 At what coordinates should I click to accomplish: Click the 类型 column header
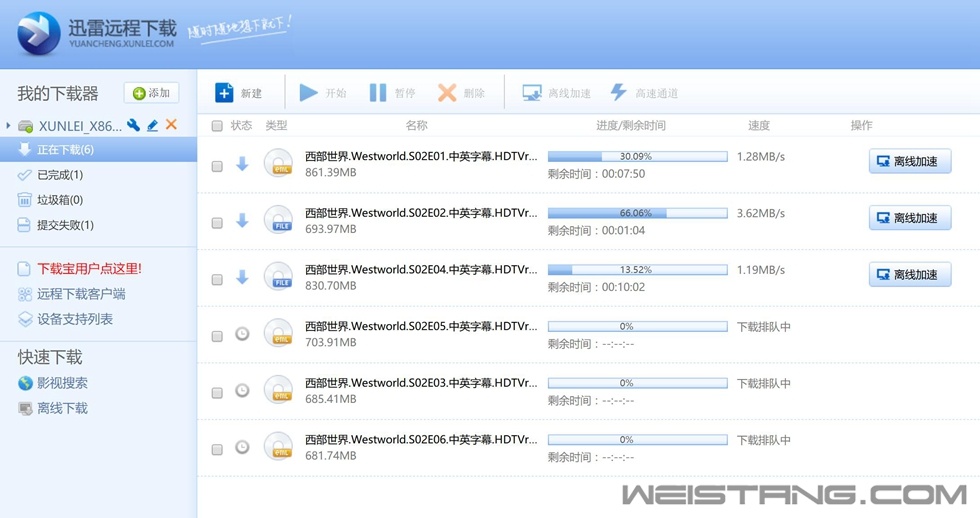(276, 126)
